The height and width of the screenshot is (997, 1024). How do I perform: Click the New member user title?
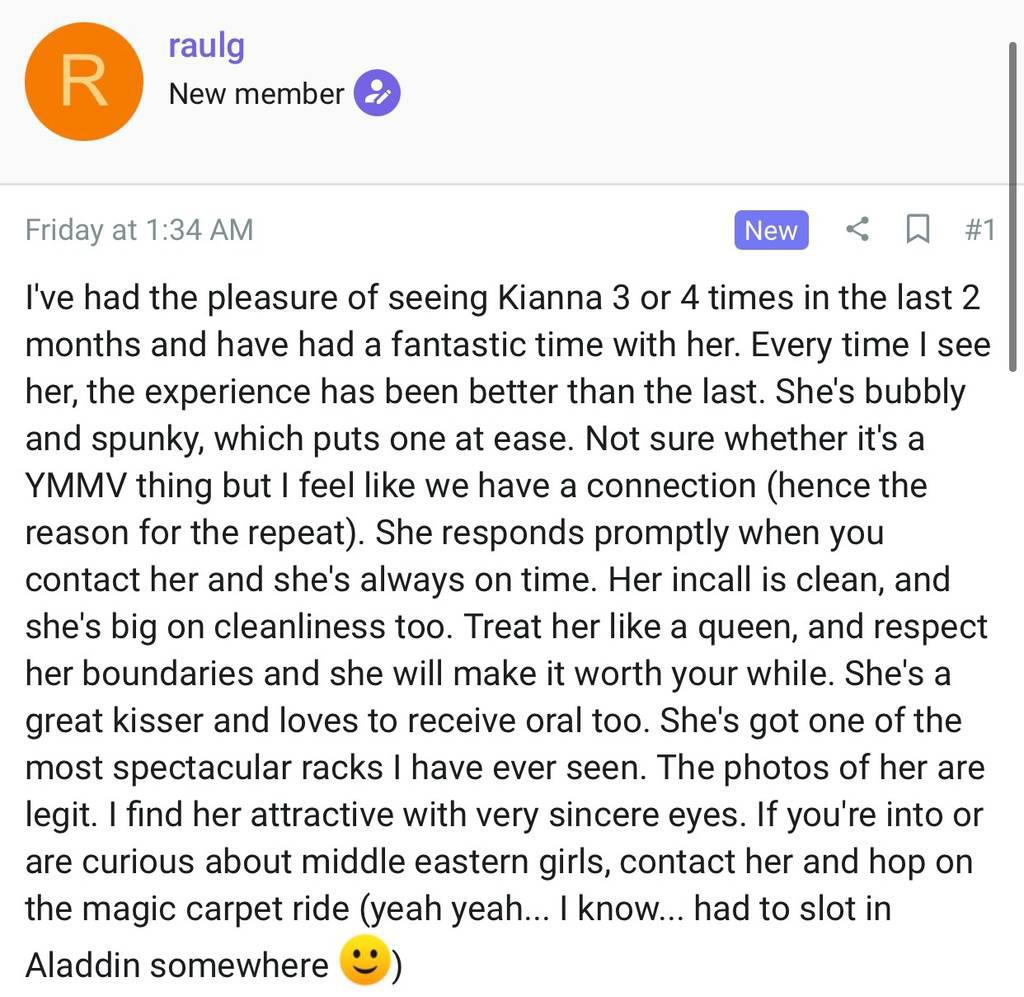coord(256,94)
